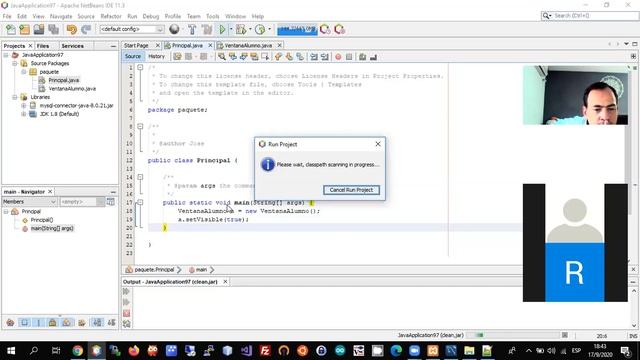
Task: Click the first garbage collection icon after memory bar
Action: click(x=325, y=29)
